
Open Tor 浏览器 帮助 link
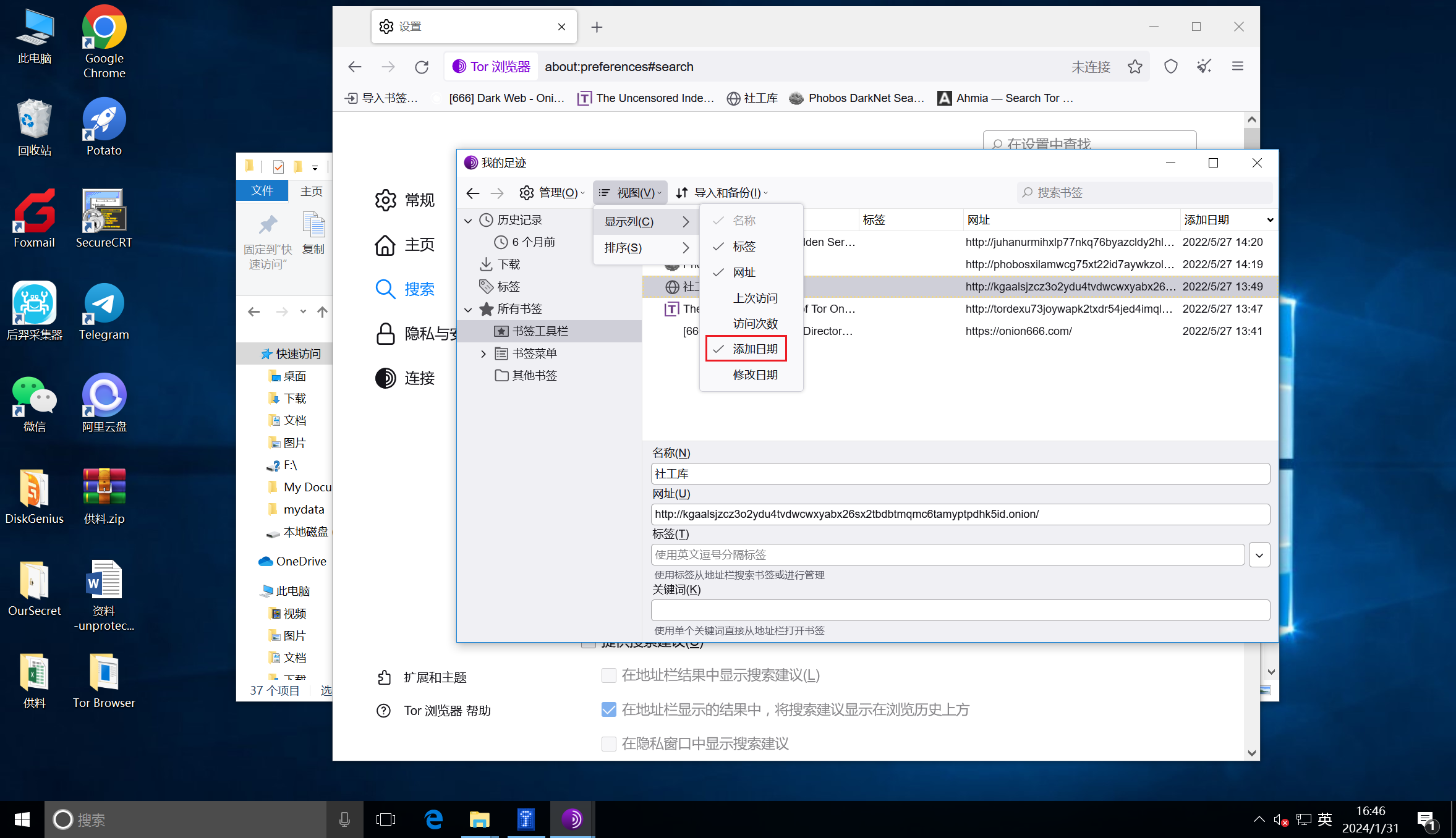[433, 711]
